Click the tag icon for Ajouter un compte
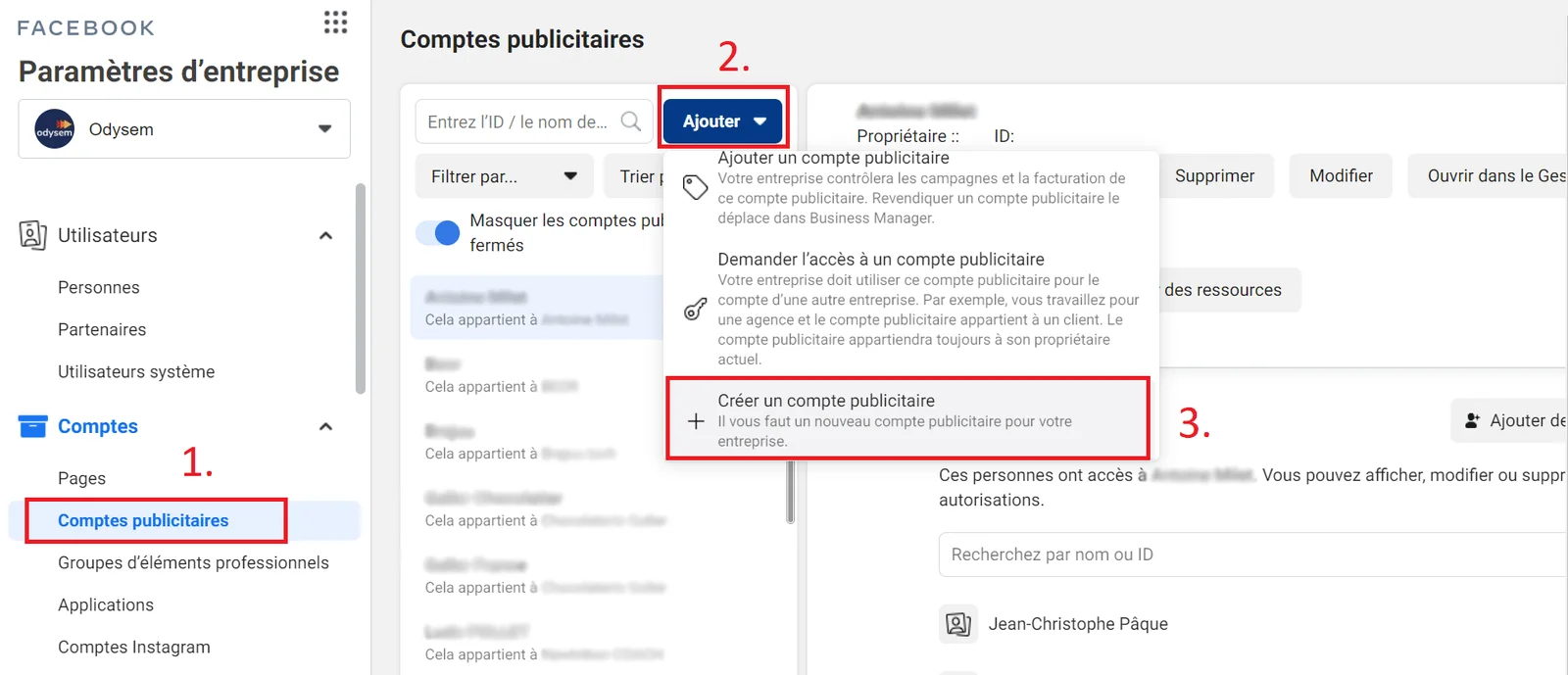The height and width of the screenshot is (675, 1568). point(695,187)
